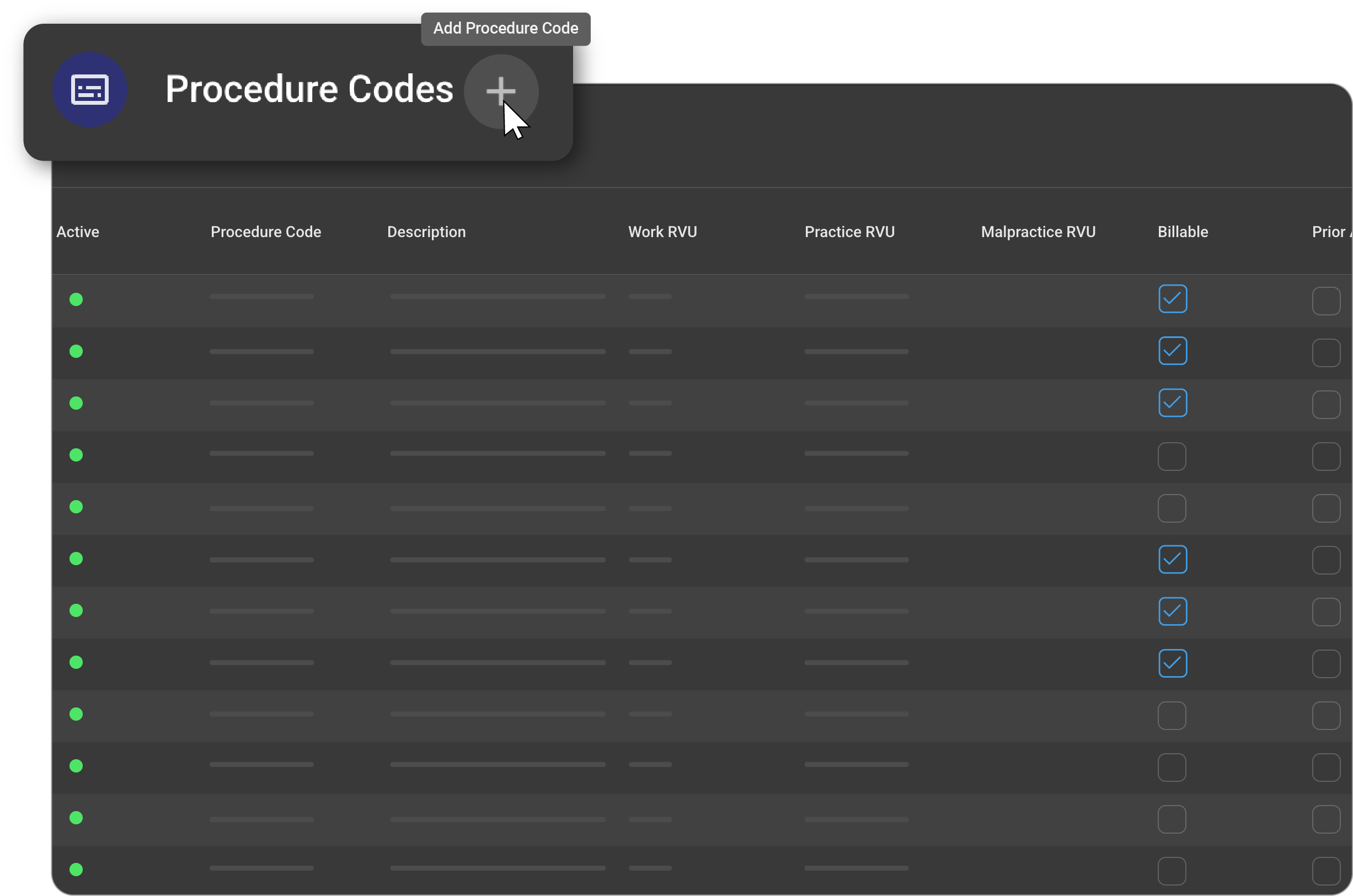
Task: Click the Practice RVU column header
Action: [x=849, y=232]
